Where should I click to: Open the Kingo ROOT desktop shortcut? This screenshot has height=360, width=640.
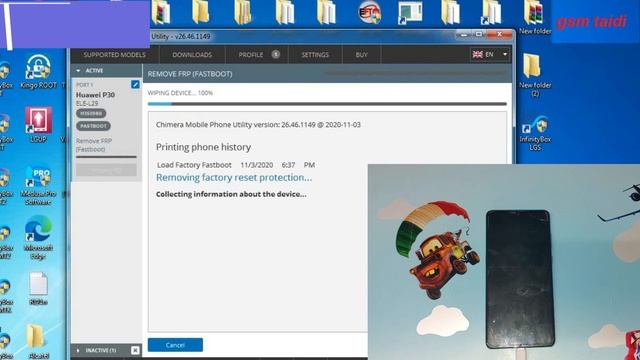click(x=38, y=72)
